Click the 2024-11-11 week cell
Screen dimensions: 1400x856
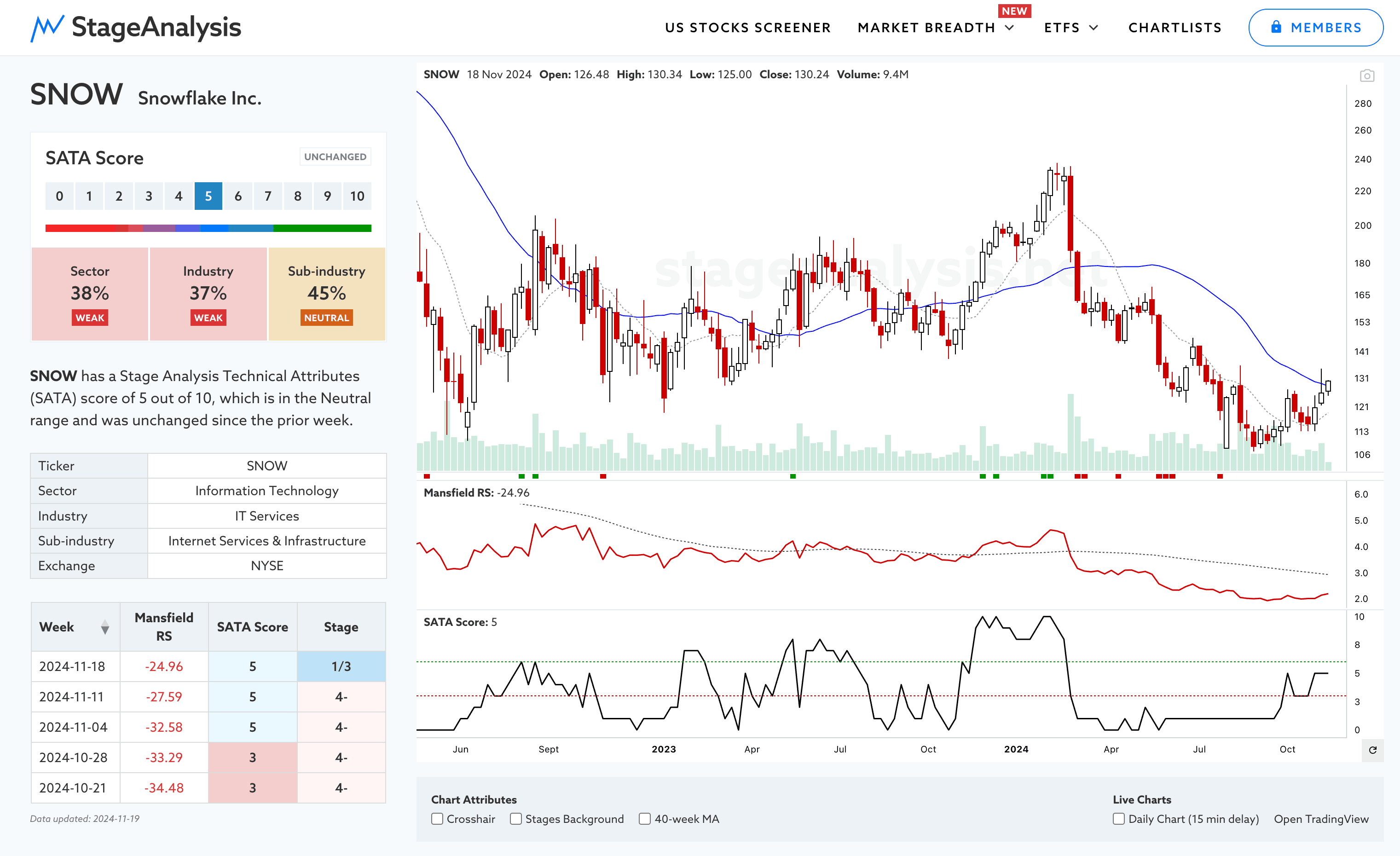[75, 697]
